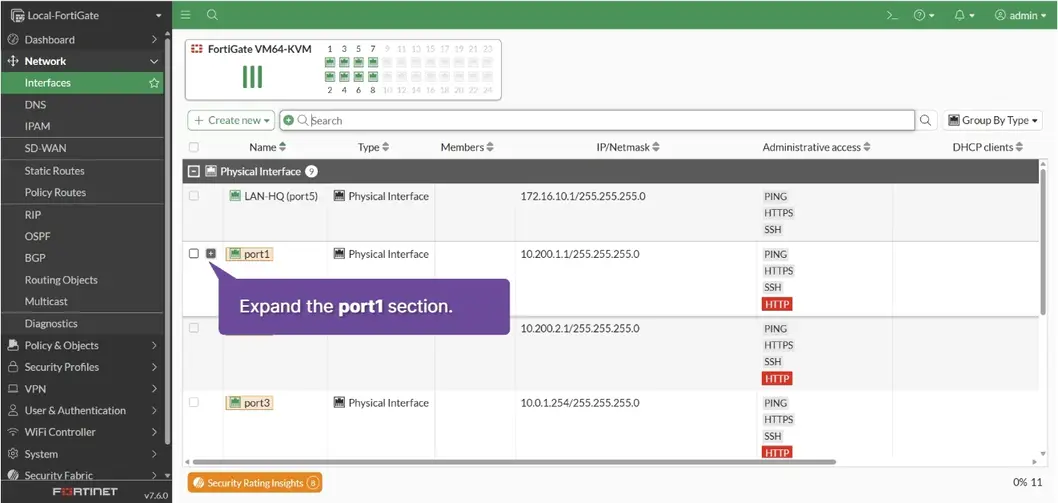The width and height of the screenshot is (1058, 503).
Task: Click the 10.200.1.1/255.255.255.0 cell
Action: 580,255
